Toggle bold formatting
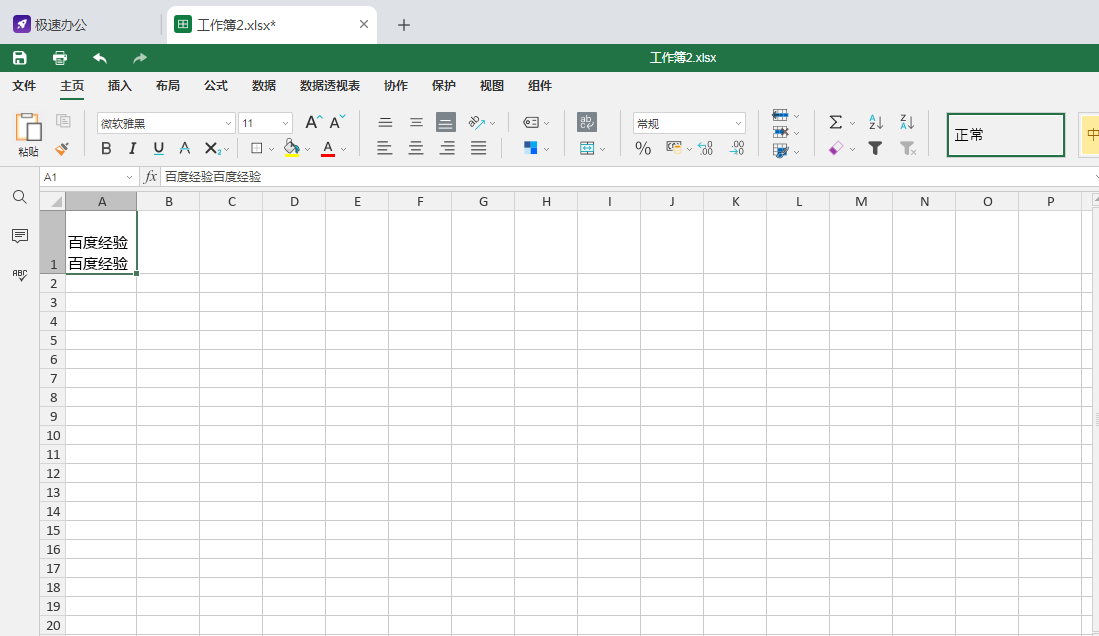Screen dimensions: 1099x636 point(106,149)
